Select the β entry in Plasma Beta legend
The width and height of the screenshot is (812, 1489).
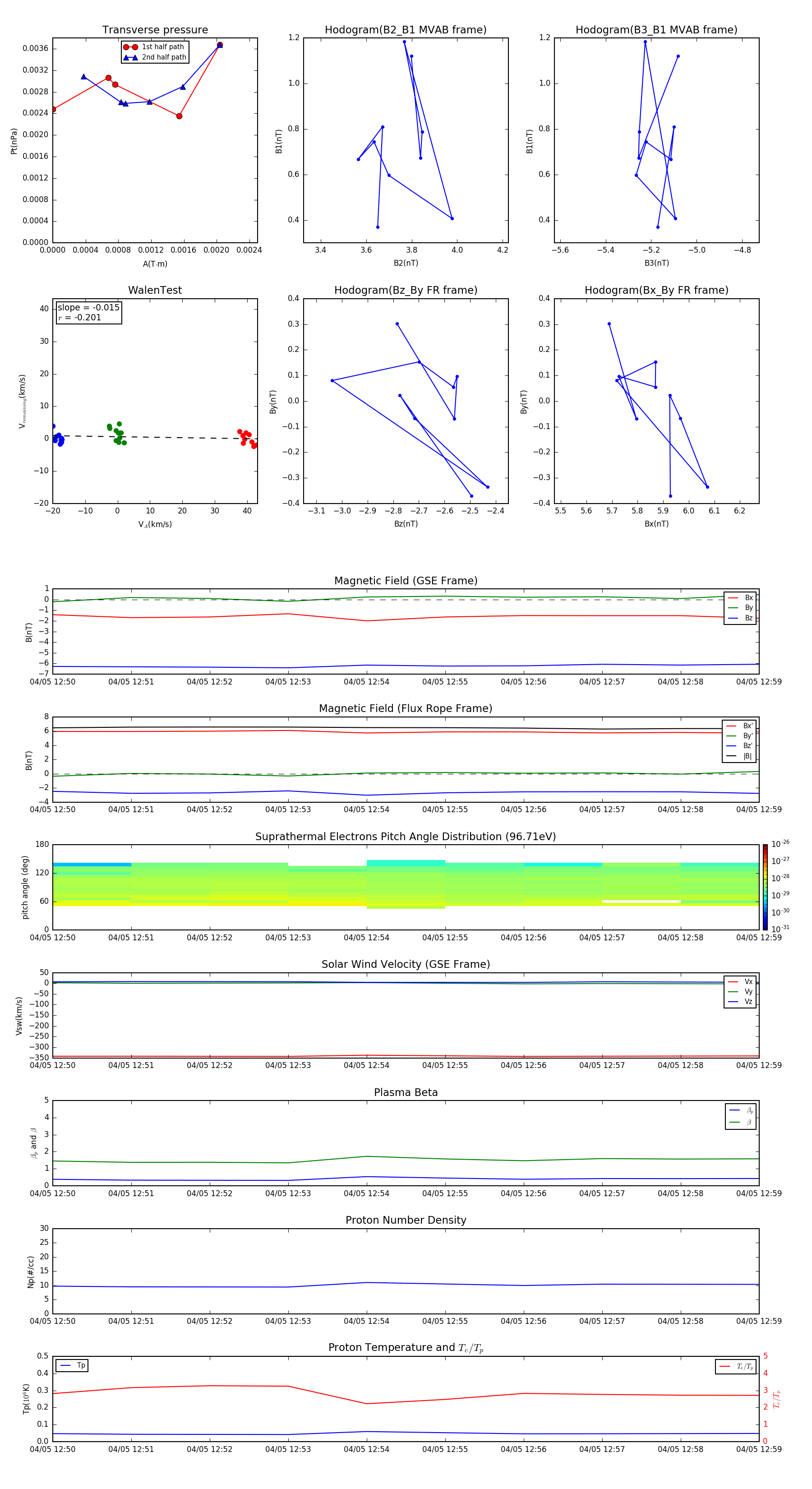coord(741,1122)
